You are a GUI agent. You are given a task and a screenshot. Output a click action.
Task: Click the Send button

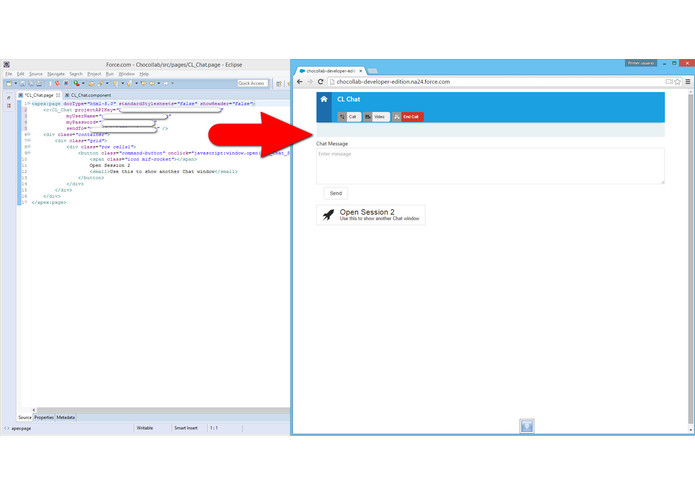(336, 193)
